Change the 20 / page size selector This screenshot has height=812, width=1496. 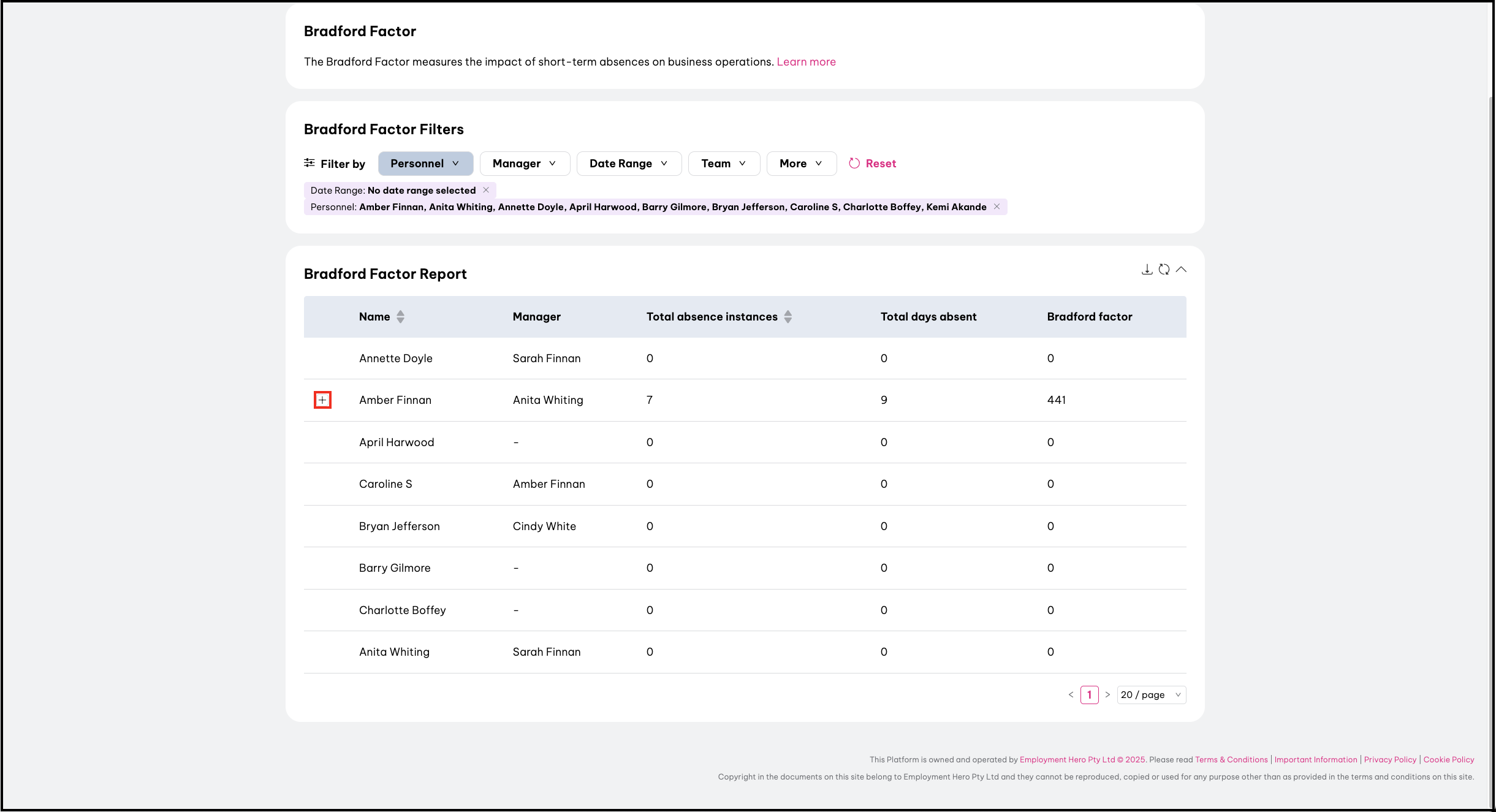(x=1151, y=695)
